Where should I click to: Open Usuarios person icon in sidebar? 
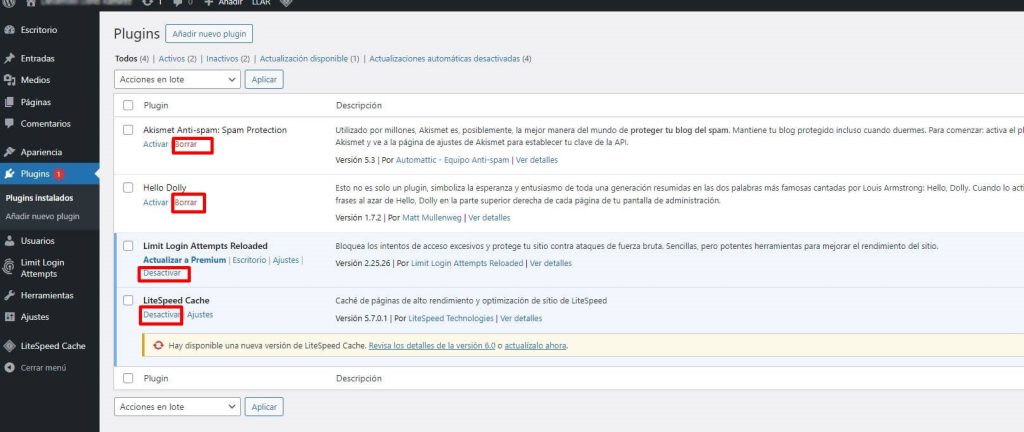[9, 241]
